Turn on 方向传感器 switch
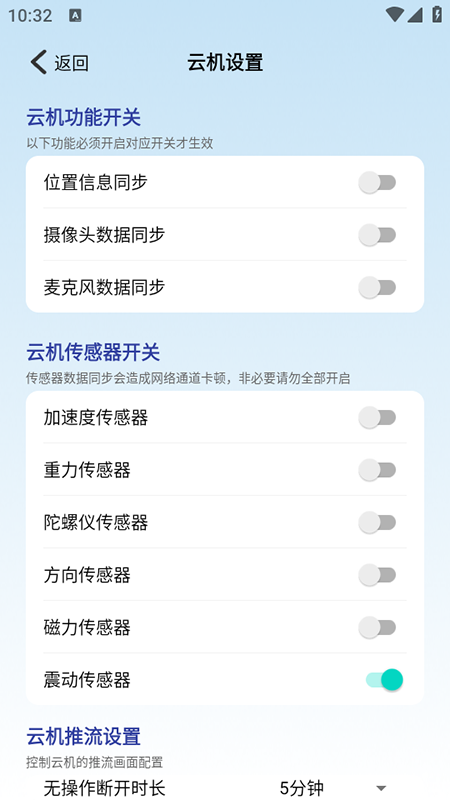 [x=378, y=575]
